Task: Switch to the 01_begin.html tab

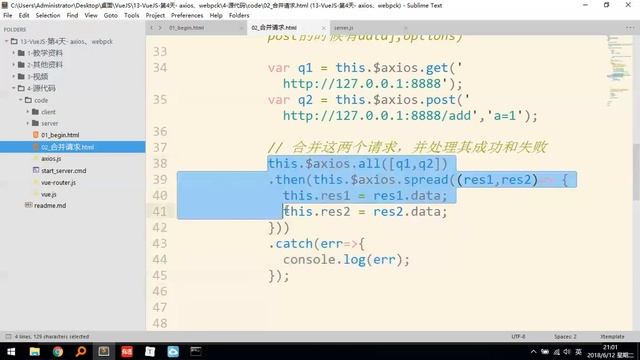Action: click(x=187, y=28)
